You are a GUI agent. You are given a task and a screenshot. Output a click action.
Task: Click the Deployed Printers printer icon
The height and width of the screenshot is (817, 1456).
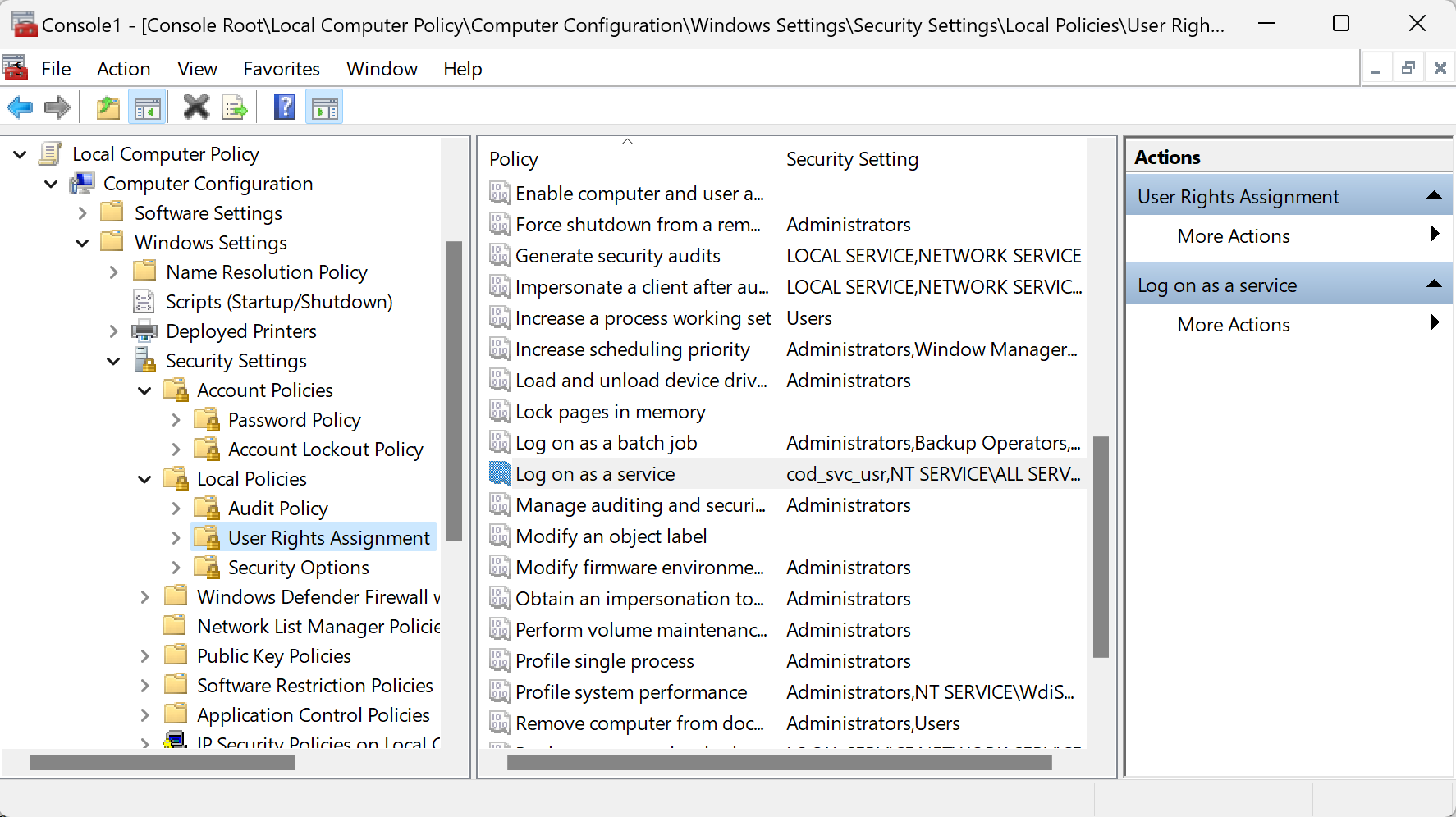click(144, 331)
